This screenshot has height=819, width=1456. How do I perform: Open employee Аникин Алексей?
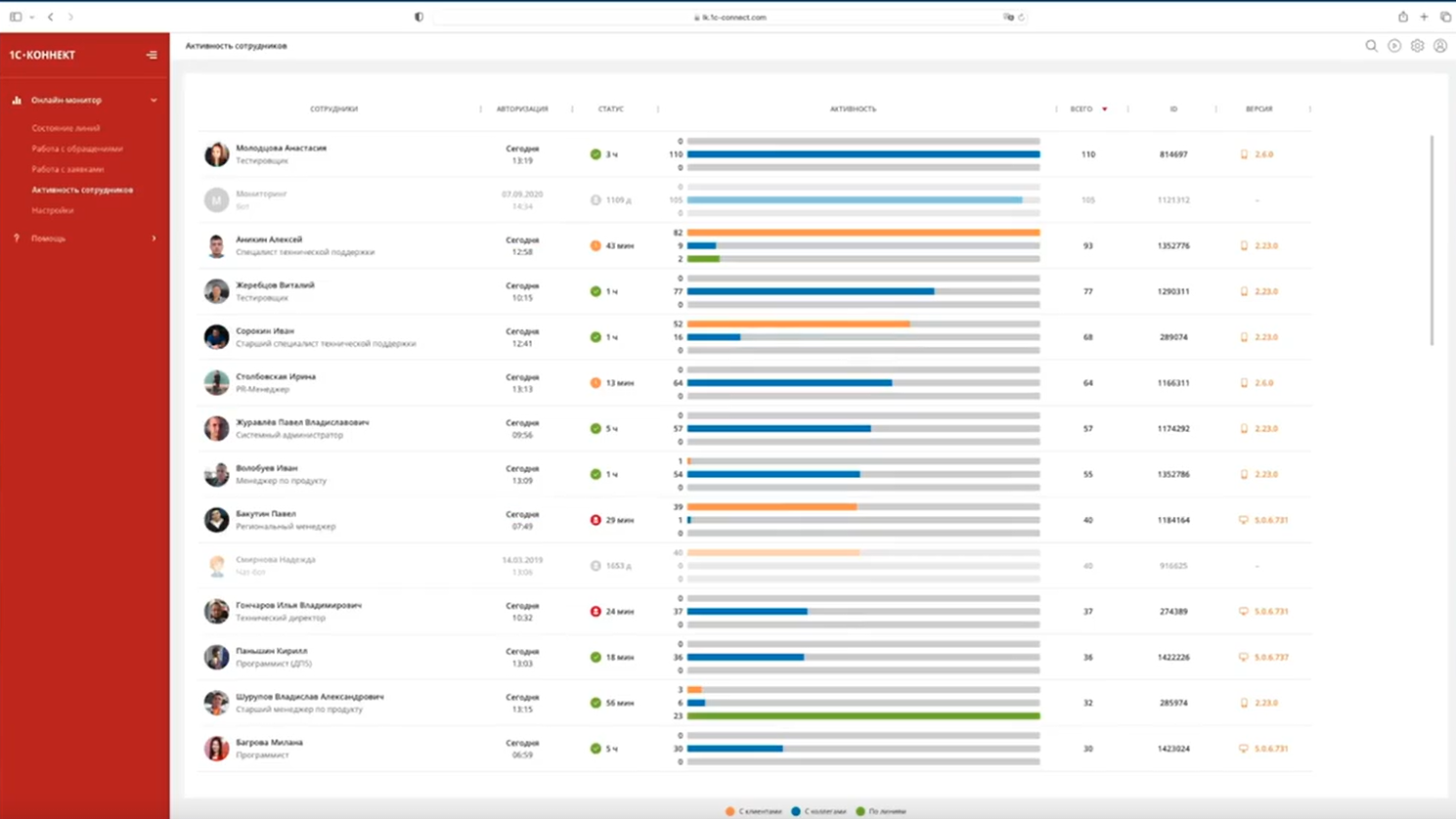click(269, 239)
